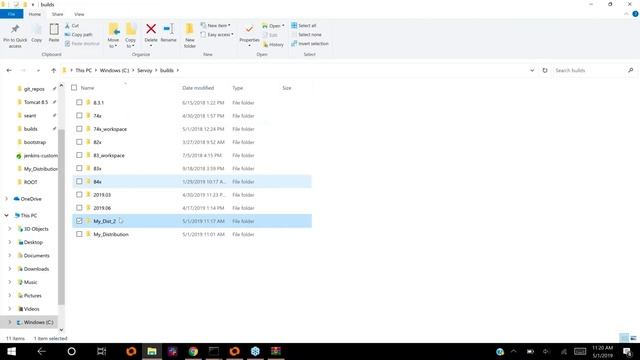Open Chrome from the taskbar
This screenshot has height=360, width=640.
click(193, 351)
